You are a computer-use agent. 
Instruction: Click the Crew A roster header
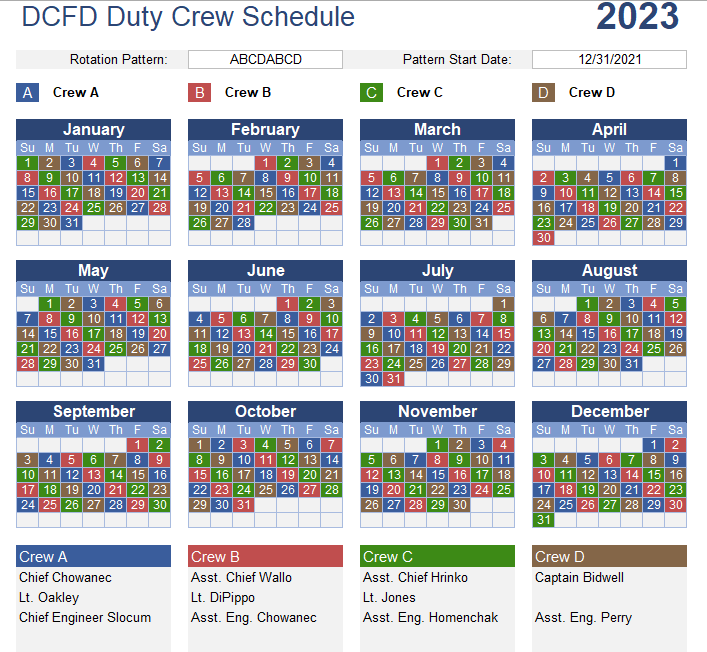point(93,556)
